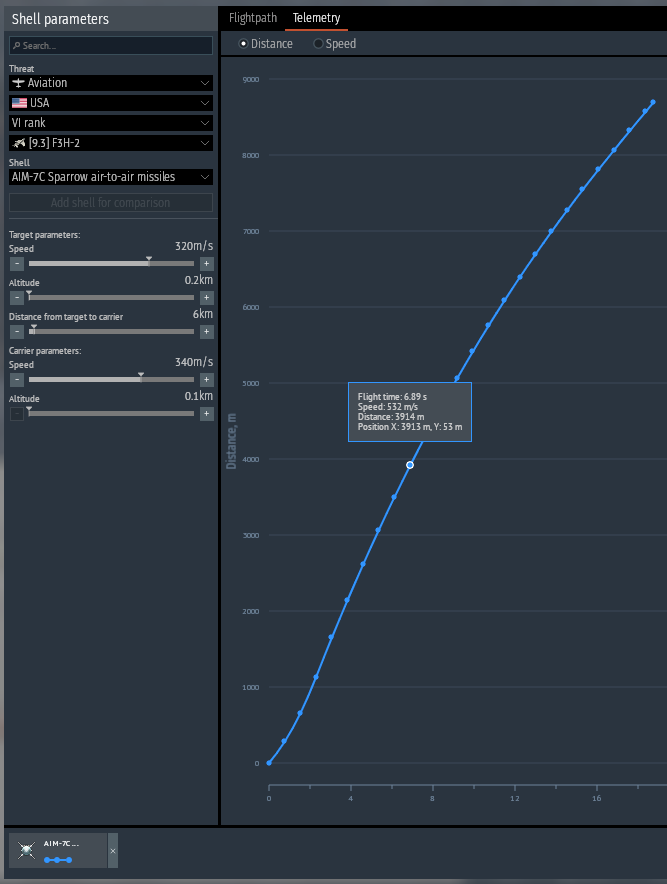The height and width of the screenshot is (884, 667).
Task: Adjust the carrier Altitude slider
Action: (x=111, y=413)
